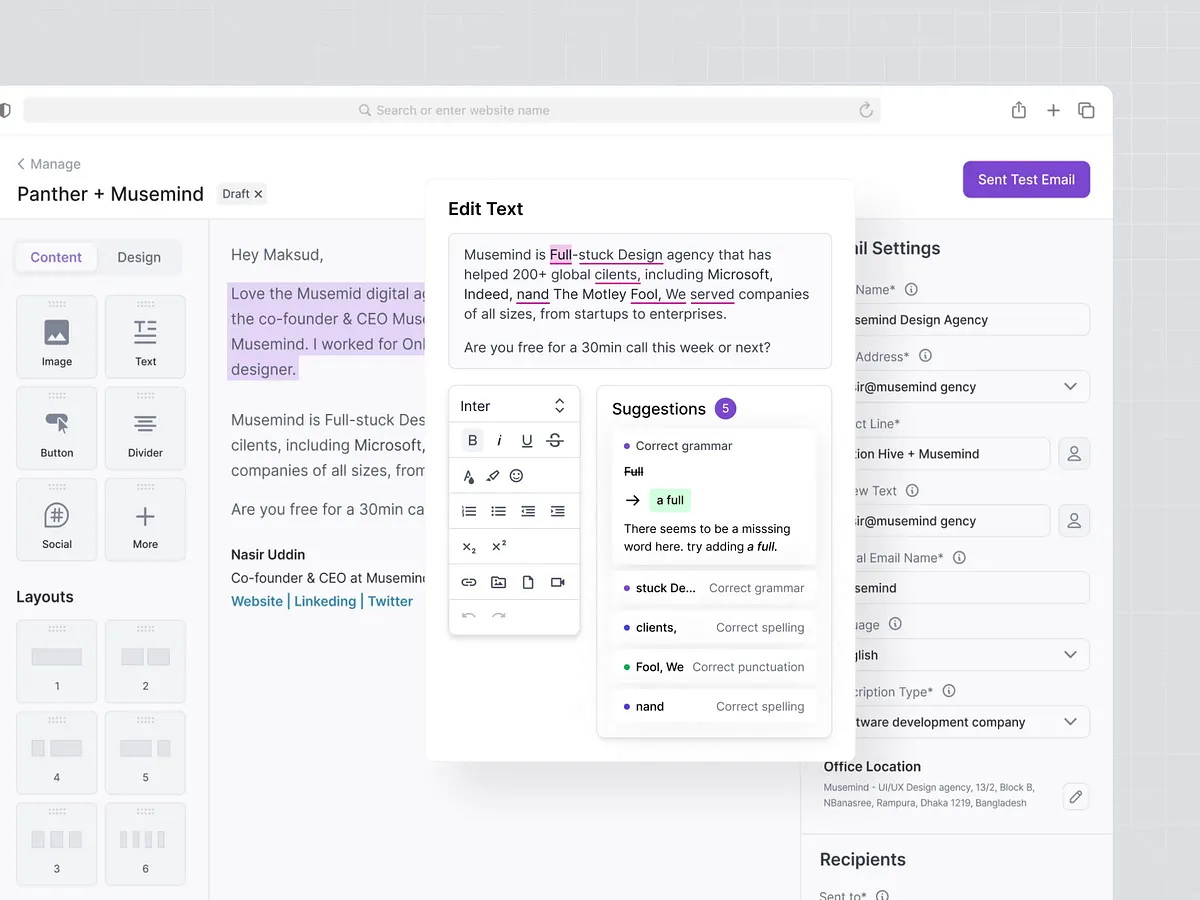The image size is (1200, 900).
Task: Switch to the Content tab
Action: (56, 257)
